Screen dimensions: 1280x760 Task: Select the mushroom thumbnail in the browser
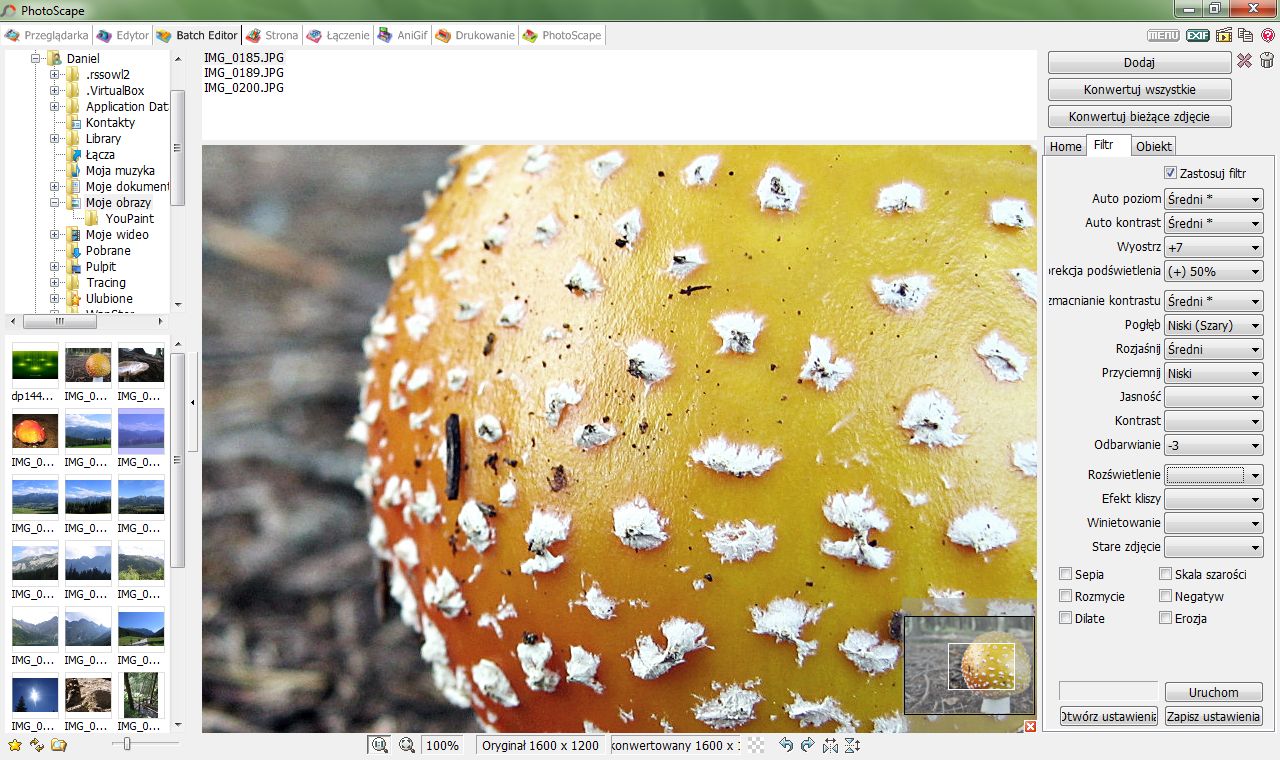click(88, 365)
